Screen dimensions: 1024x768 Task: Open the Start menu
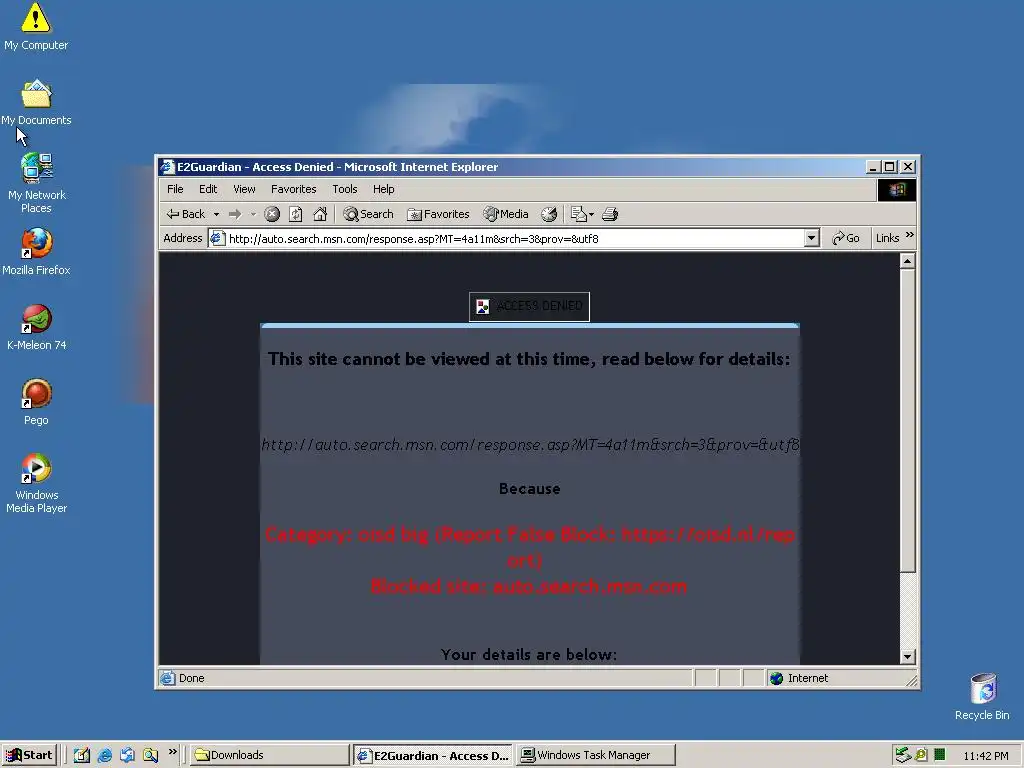click(29, 756)
